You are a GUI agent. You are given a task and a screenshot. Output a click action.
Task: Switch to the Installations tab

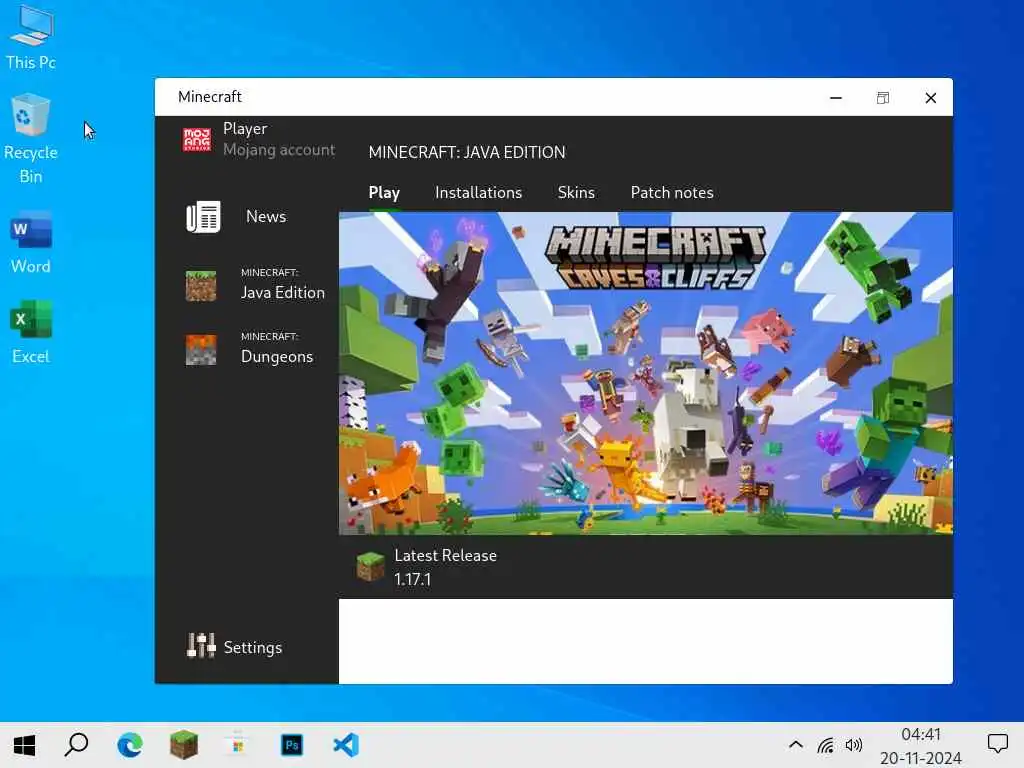point(479,193)
